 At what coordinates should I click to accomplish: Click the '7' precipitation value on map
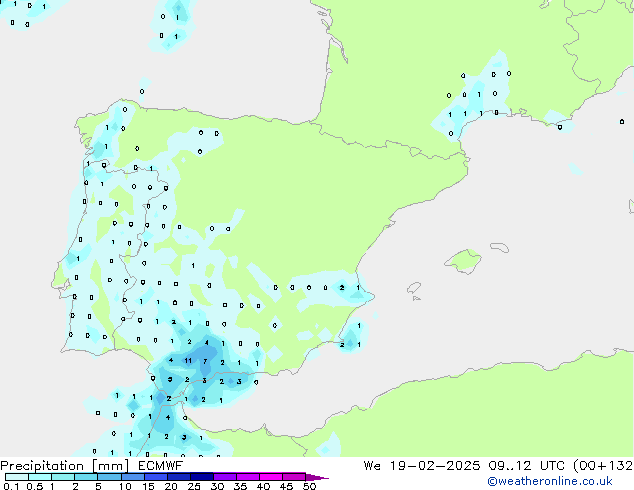205,361
